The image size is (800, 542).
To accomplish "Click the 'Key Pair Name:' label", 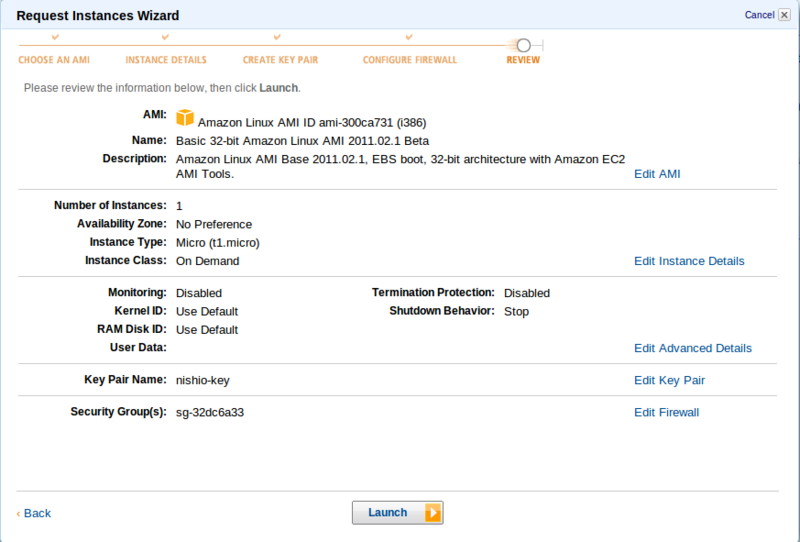I will (126, 380).
